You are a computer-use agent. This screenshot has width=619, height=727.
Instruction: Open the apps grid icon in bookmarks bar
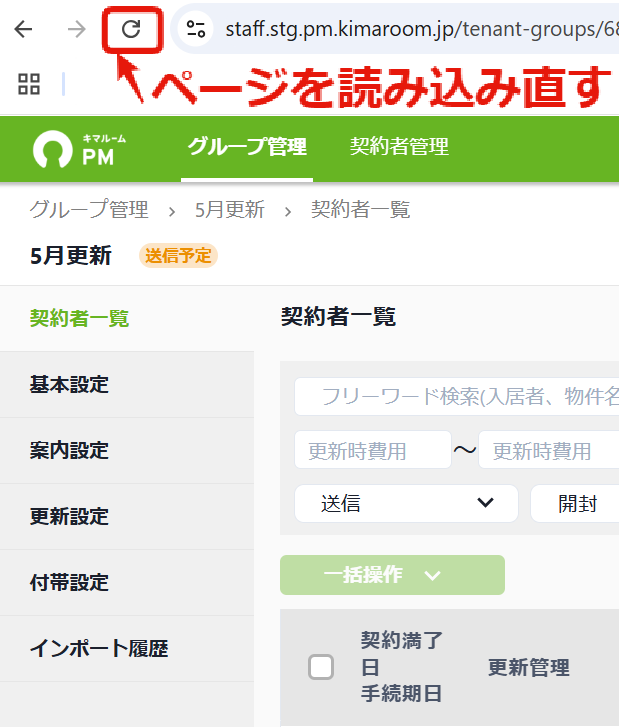tap(29, 84)
